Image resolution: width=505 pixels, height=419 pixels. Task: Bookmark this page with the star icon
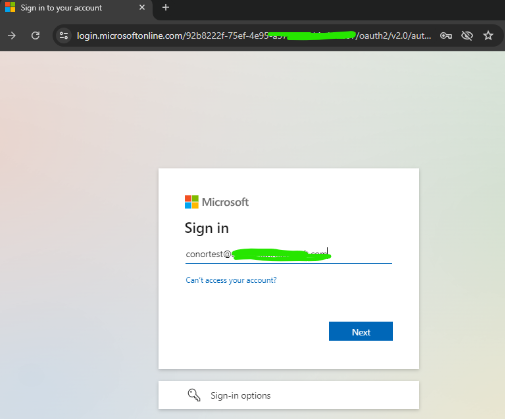point(488,35)
